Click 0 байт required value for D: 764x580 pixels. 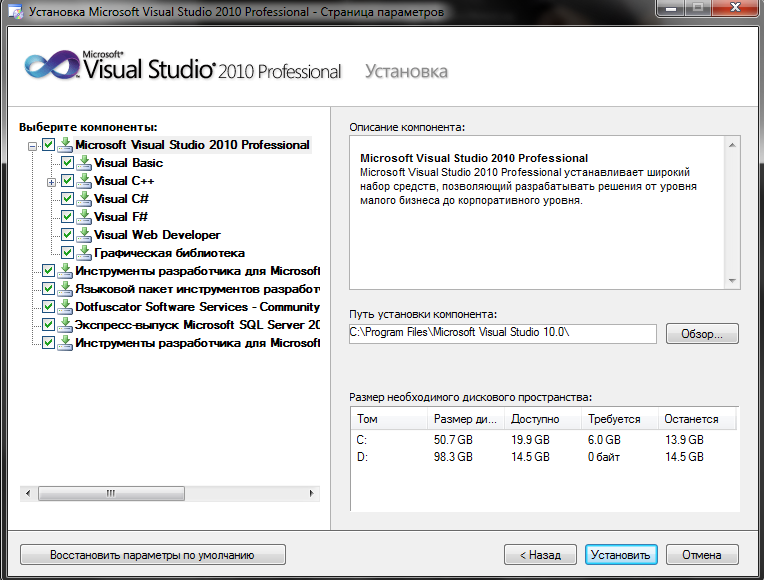(604, 457)
